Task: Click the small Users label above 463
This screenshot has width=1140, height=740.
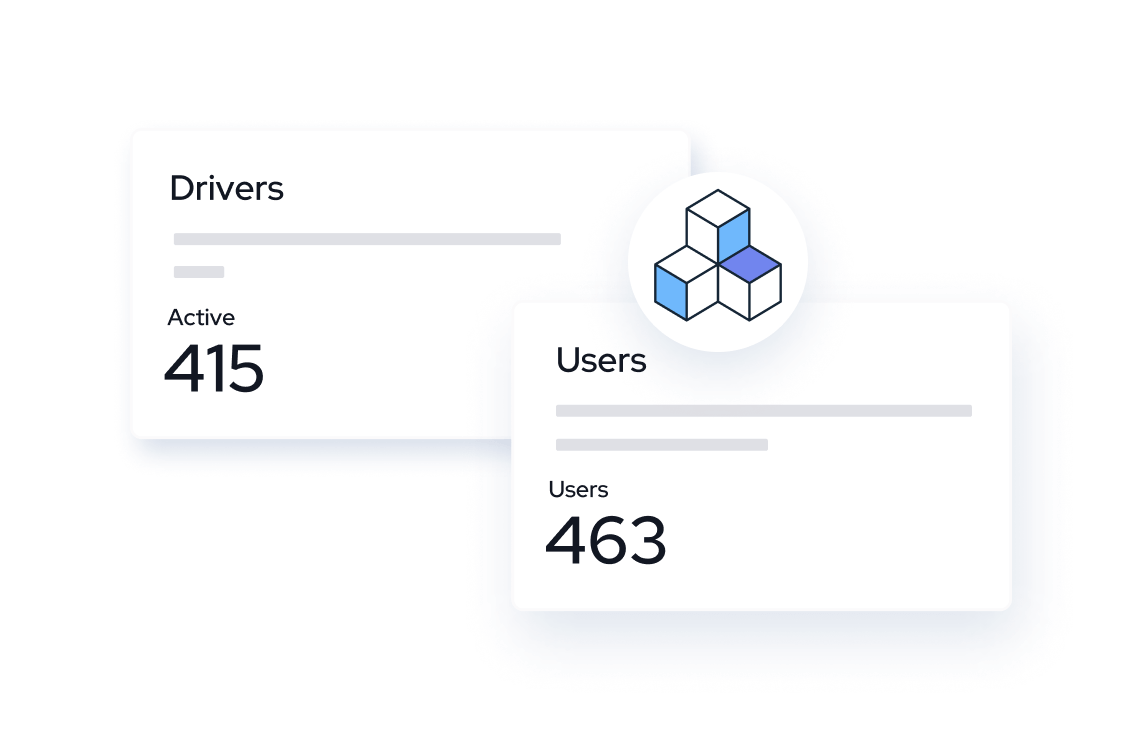Action: [578, 489]
